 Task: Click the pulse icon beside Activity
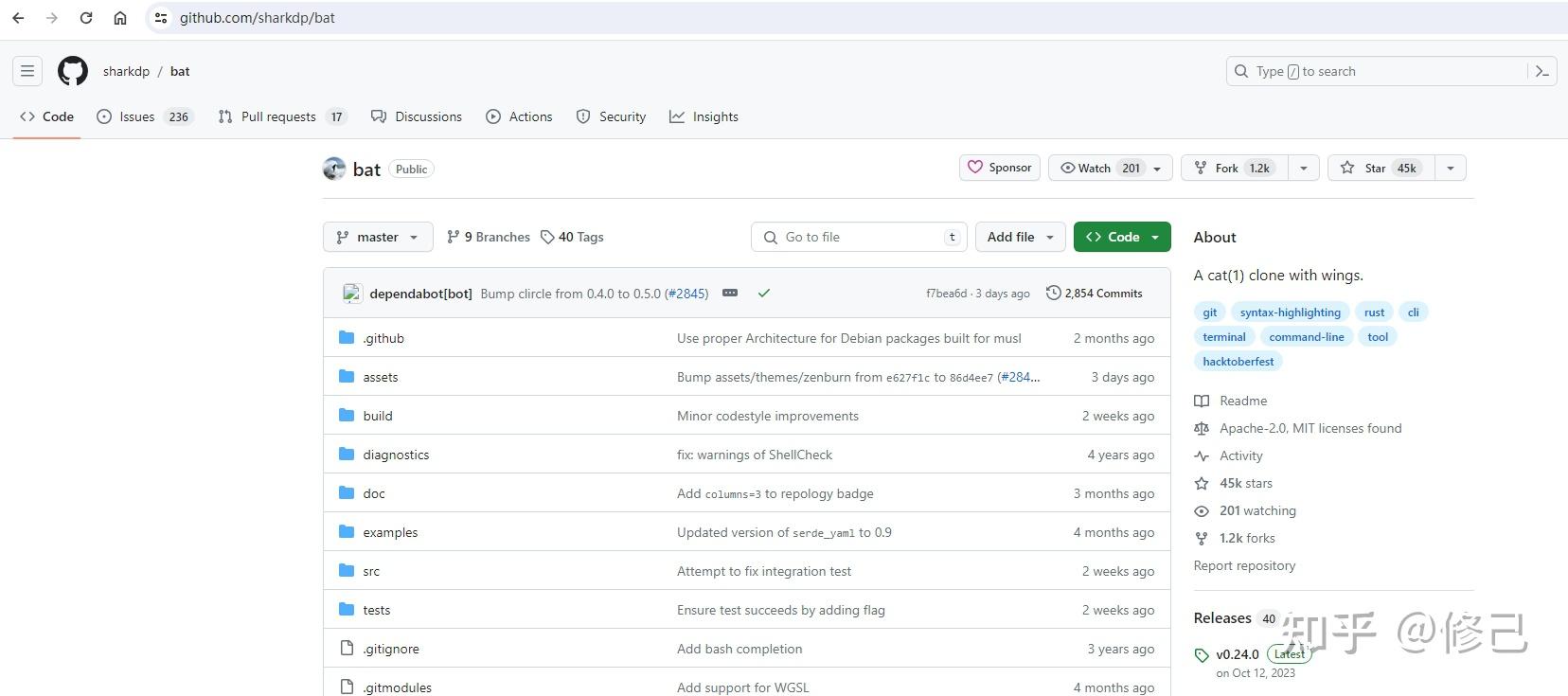tap(1202, 455)
